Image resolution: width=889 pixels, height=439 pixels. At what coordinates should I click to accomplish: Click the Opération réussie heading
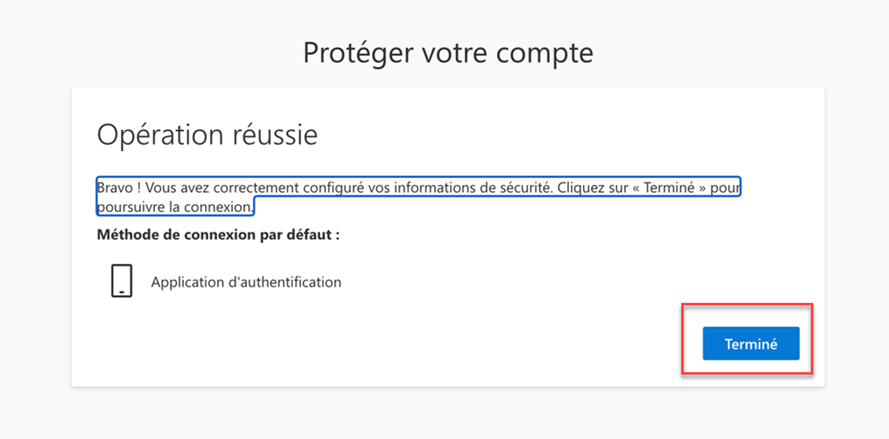tap(208, 135)
